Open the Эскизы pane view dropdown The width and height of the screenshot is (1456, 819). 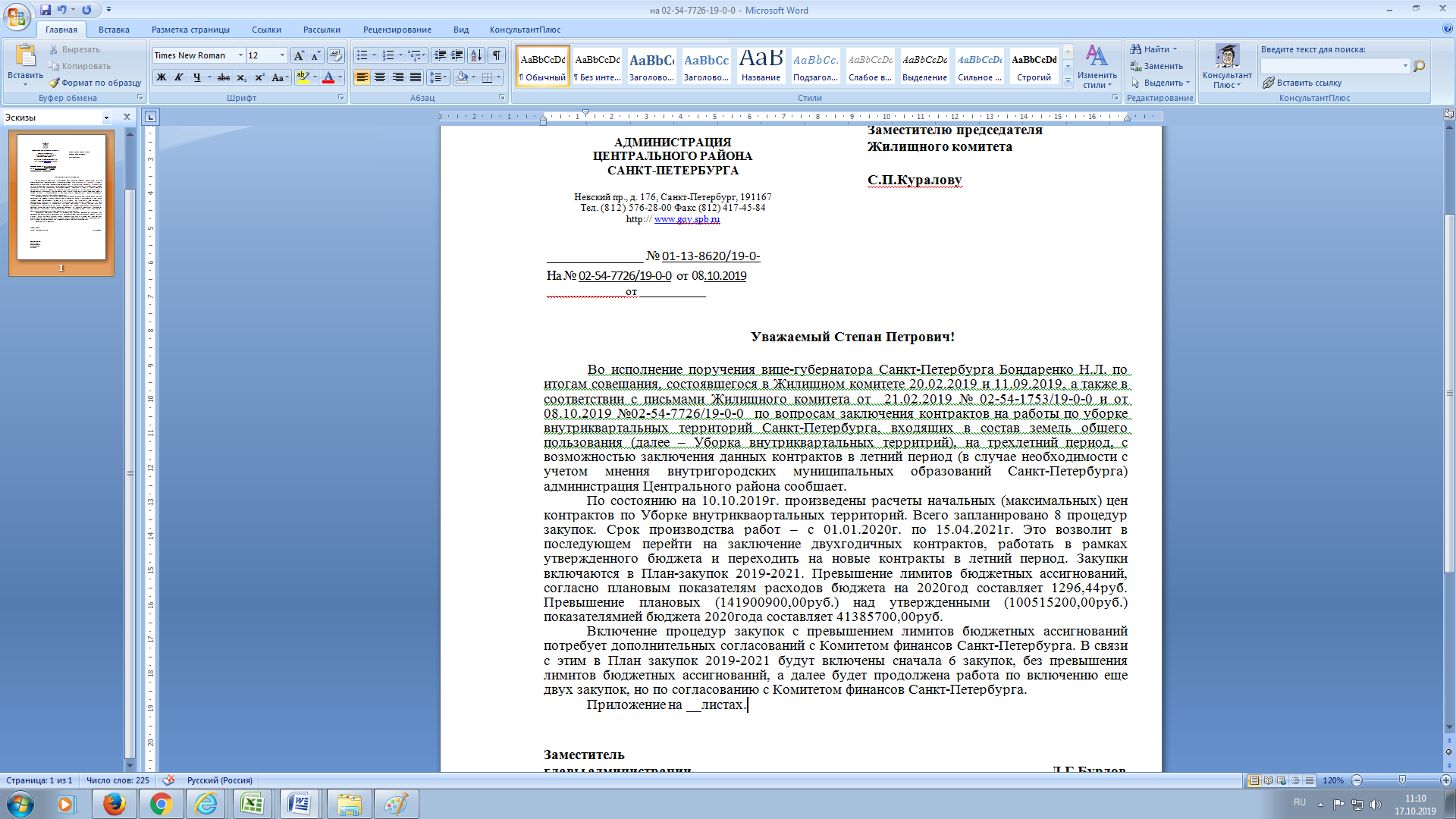106,118
